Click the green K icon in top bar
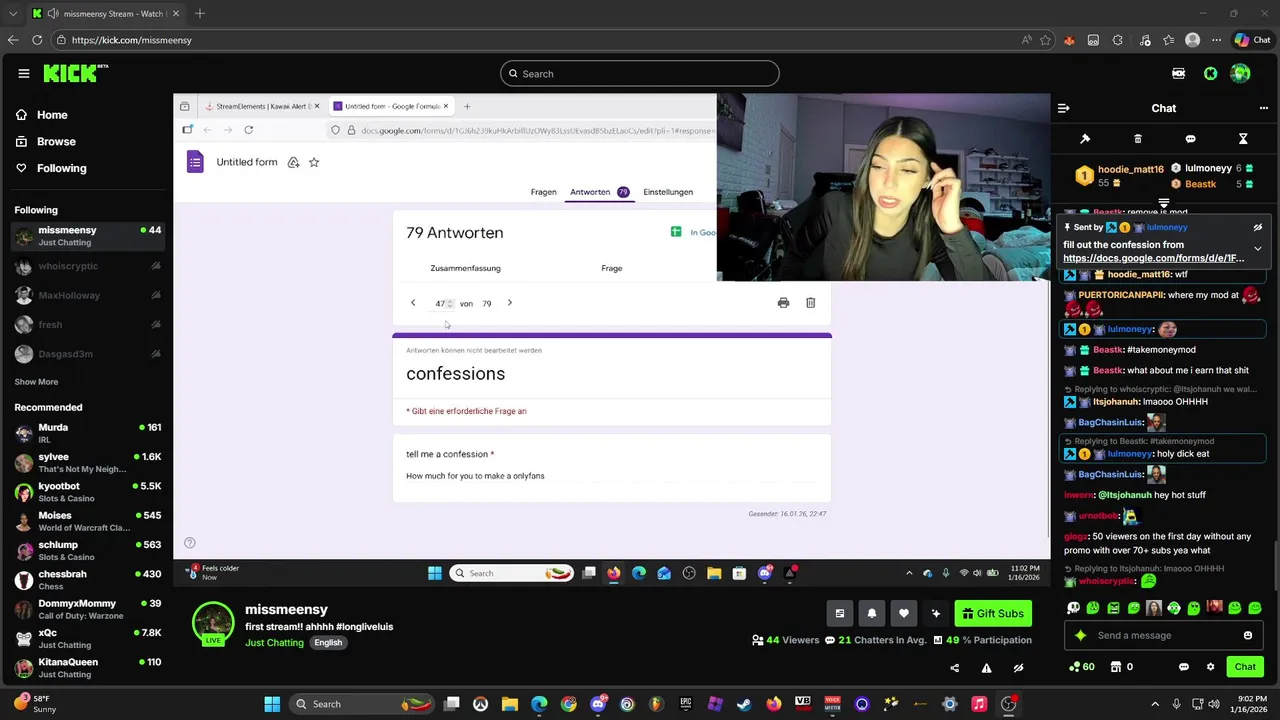This screenshot has width=1280, height=720. coord(1210,73)
